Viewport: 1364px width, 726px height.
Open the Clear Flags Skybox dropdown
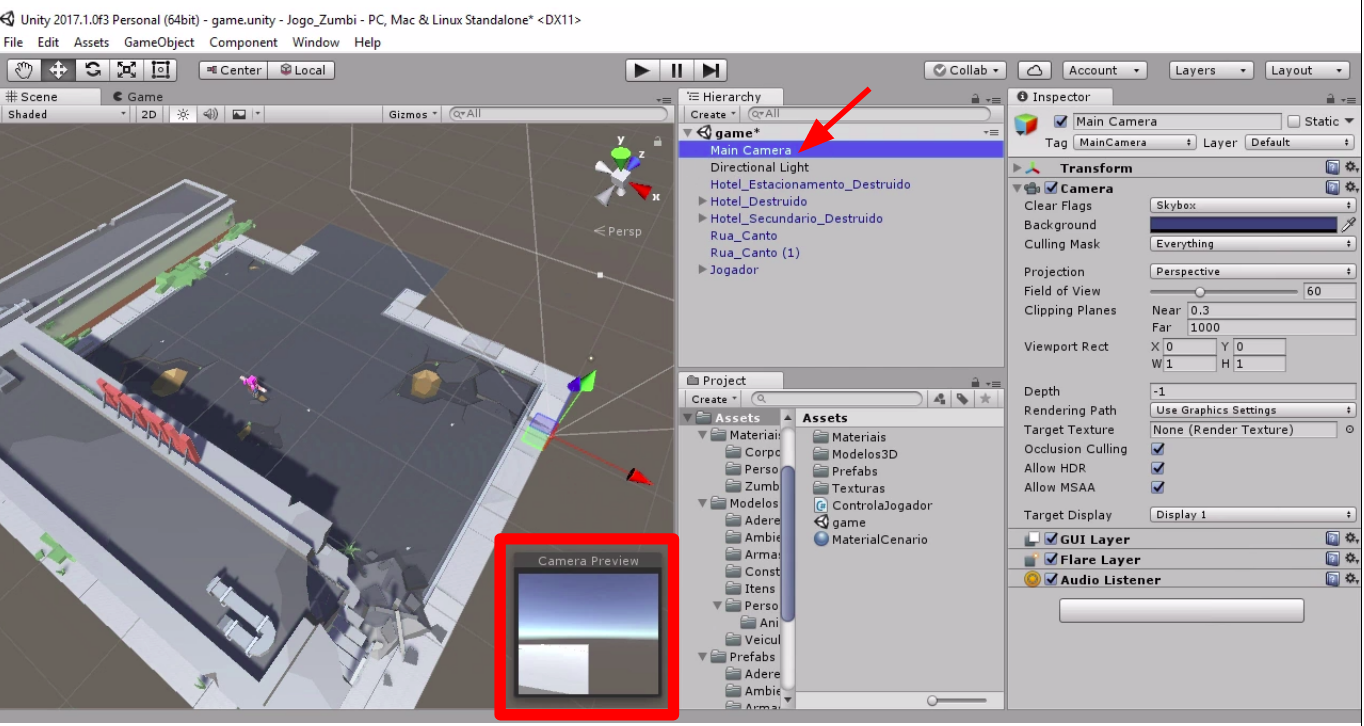coord(1253,205)
